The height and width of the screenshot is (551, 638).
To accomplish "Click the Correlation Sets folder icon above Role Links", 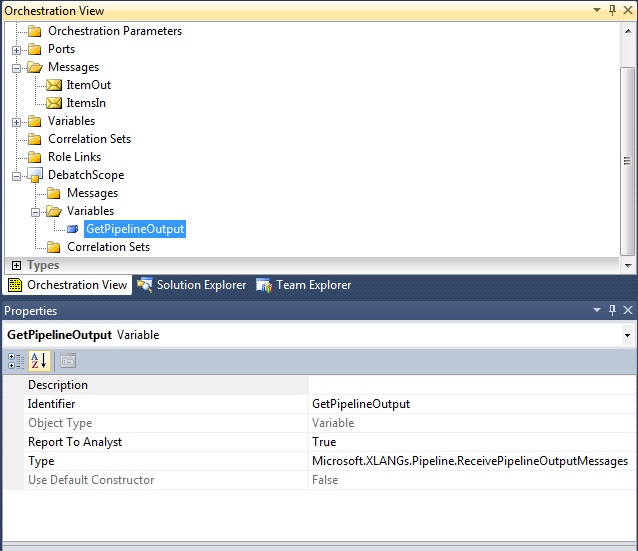I will coord(35,139).
